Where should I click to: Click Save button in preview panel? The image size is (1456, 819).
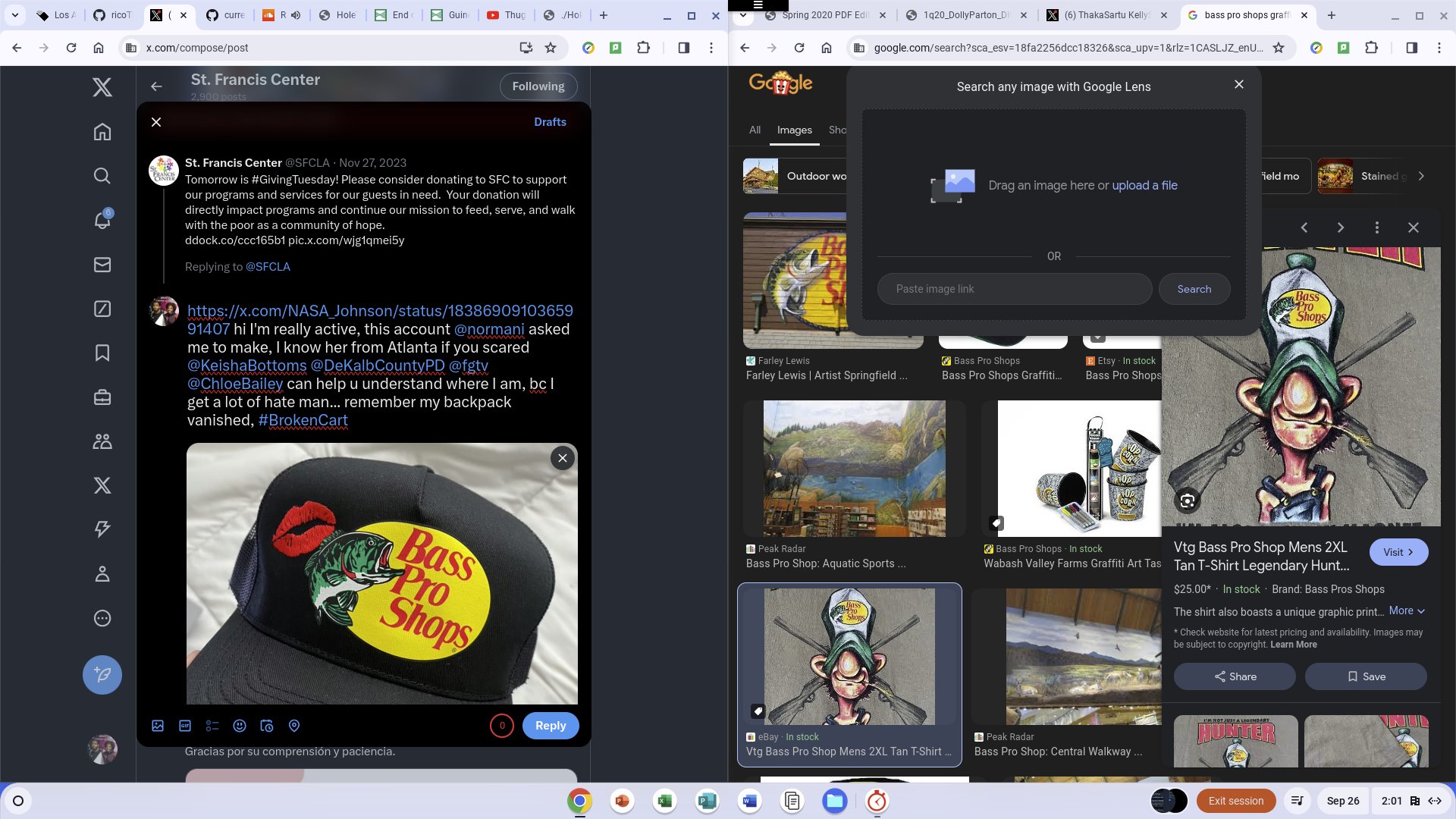point(1366,676)
